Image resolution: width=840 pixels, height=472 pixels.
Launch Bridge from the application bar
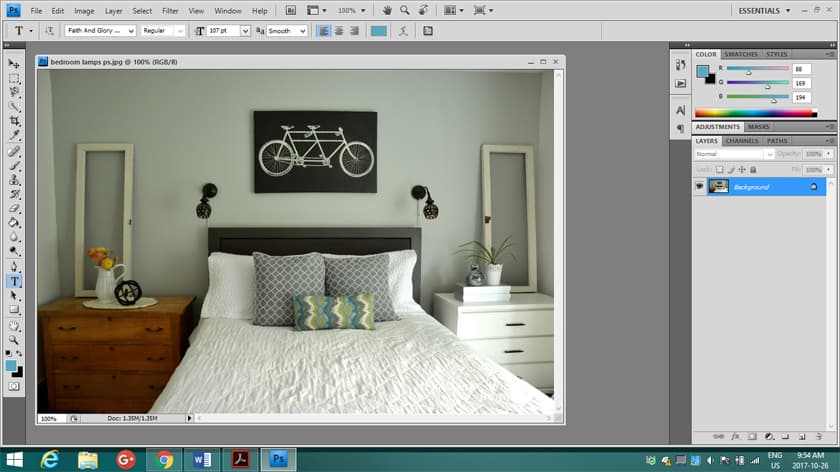click(290, 10)
